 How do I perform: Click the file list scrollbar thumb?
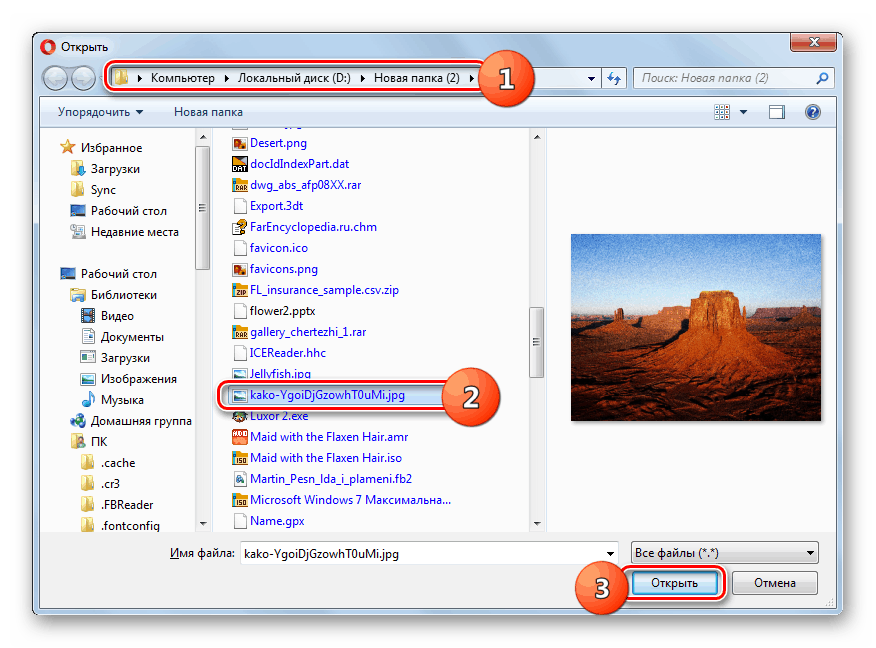[x=536, y=342]
